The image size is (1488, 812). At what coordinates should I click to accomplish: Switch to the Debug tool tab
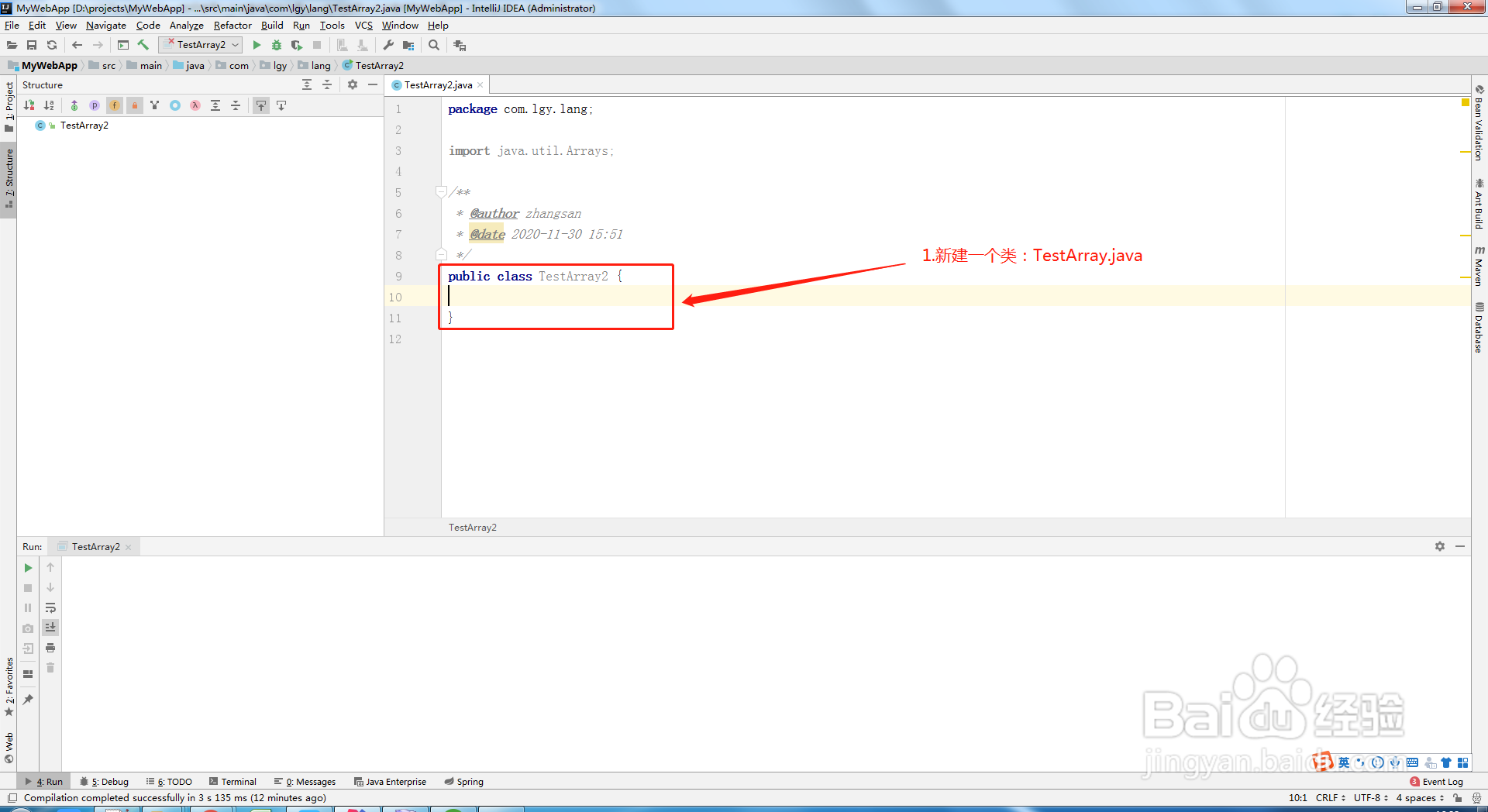tap(105, 782)
